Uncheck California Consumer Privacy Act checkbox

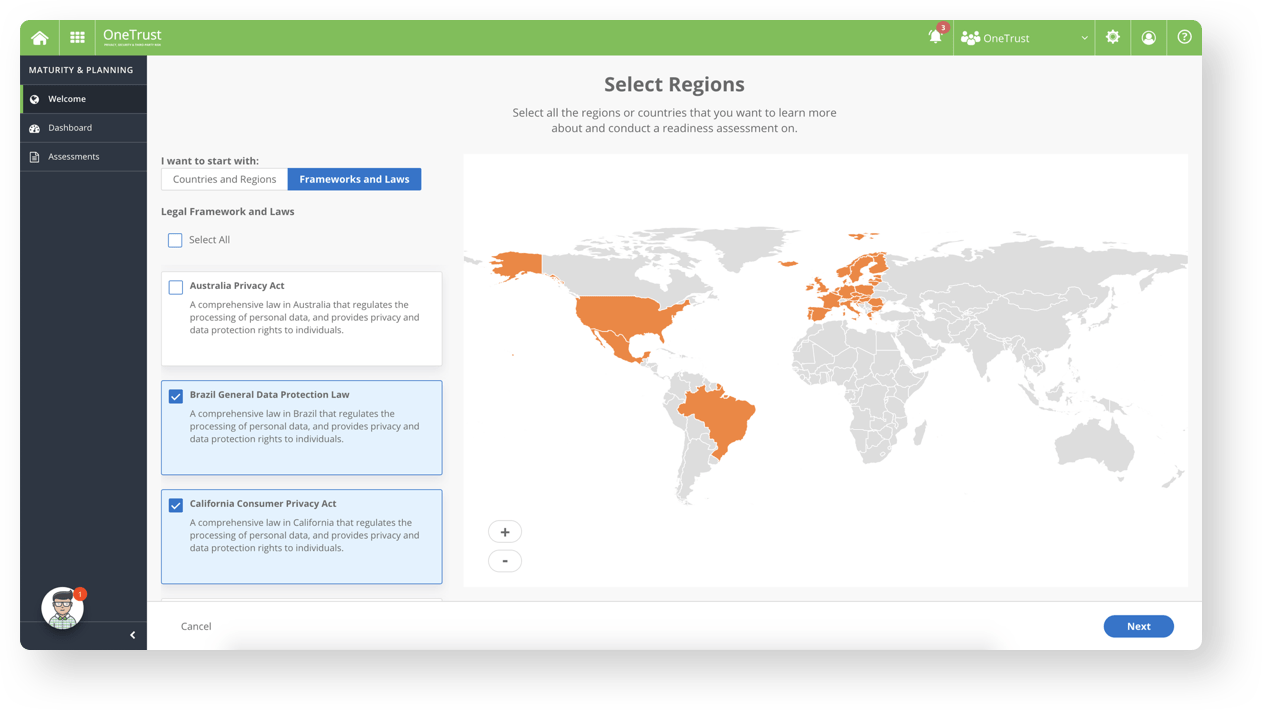click(176, 505)
